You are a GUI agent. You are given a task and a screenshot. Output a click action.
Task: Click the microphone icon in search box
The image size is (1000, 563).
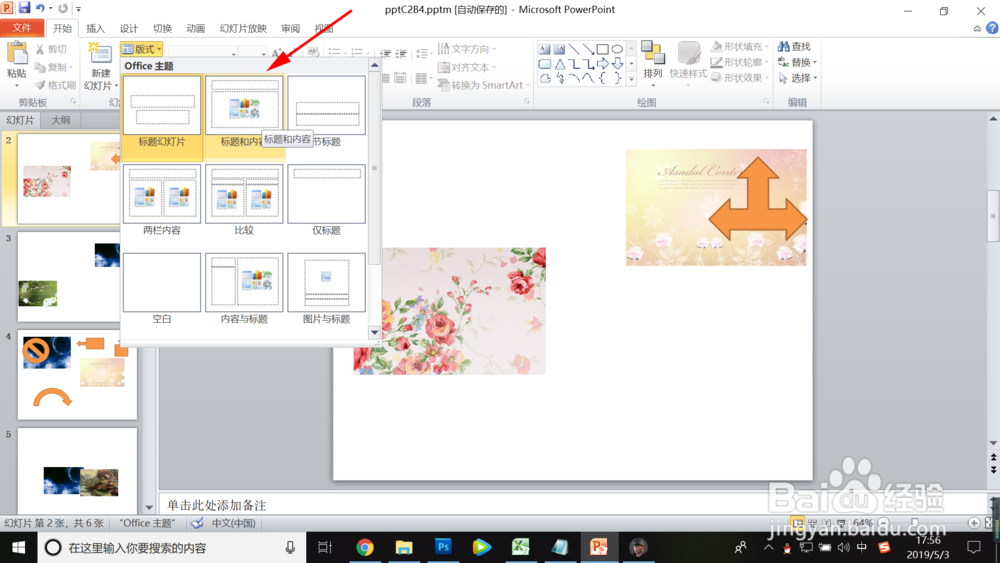pos(290,547)
